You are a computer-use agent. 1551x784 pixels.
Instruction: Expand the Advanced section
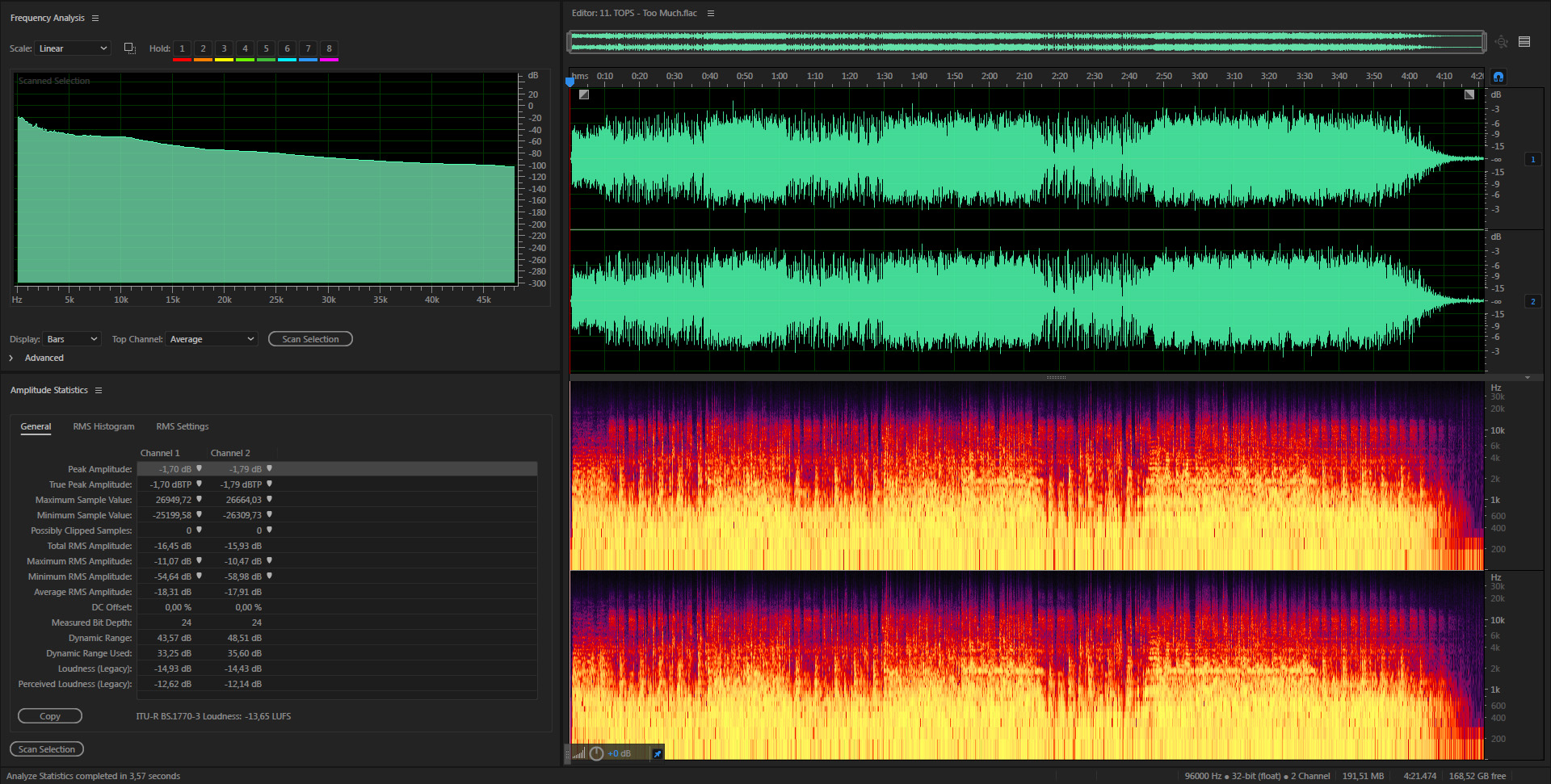coord(11,358)
